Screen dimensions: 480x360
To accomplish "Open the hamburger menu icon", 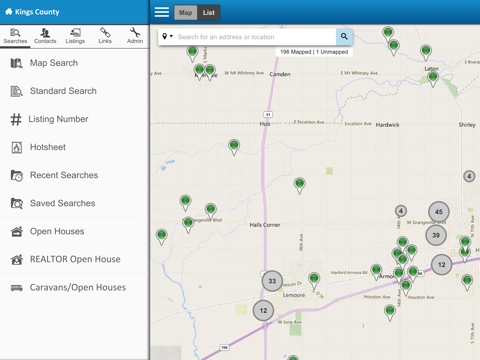I will [x=162, y=12].
